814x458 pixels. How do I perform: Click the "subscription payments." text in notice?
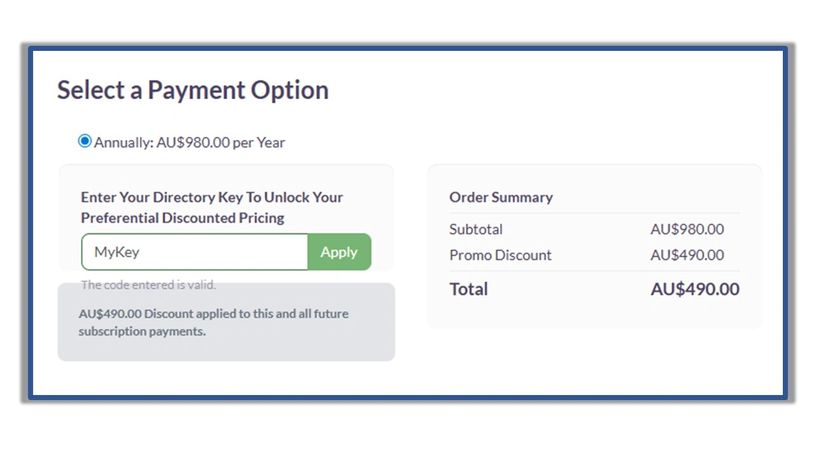pyautogui.click(x=142, y=331)
